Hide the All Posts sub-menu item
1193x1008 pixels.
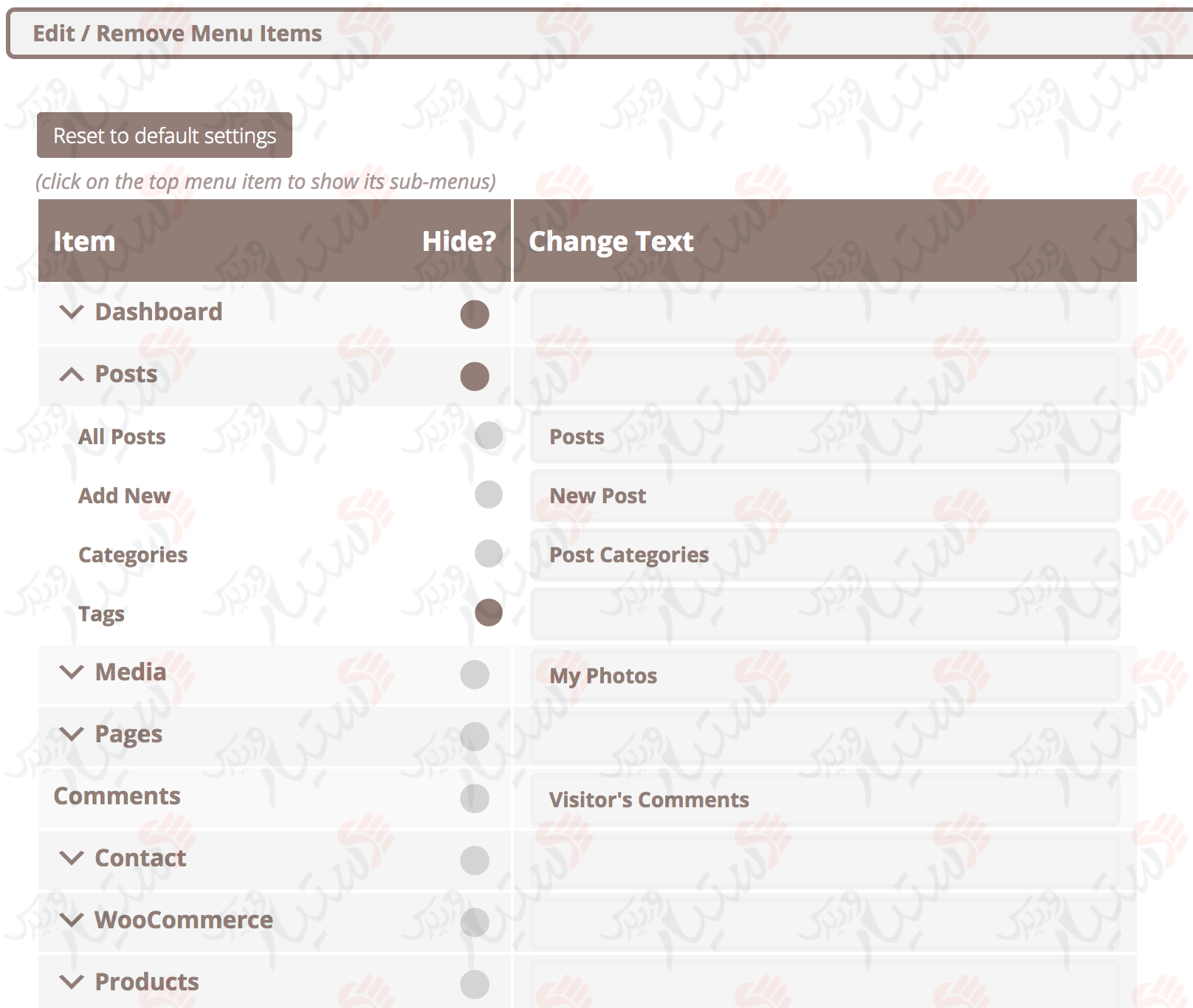[x=489, y=435]
